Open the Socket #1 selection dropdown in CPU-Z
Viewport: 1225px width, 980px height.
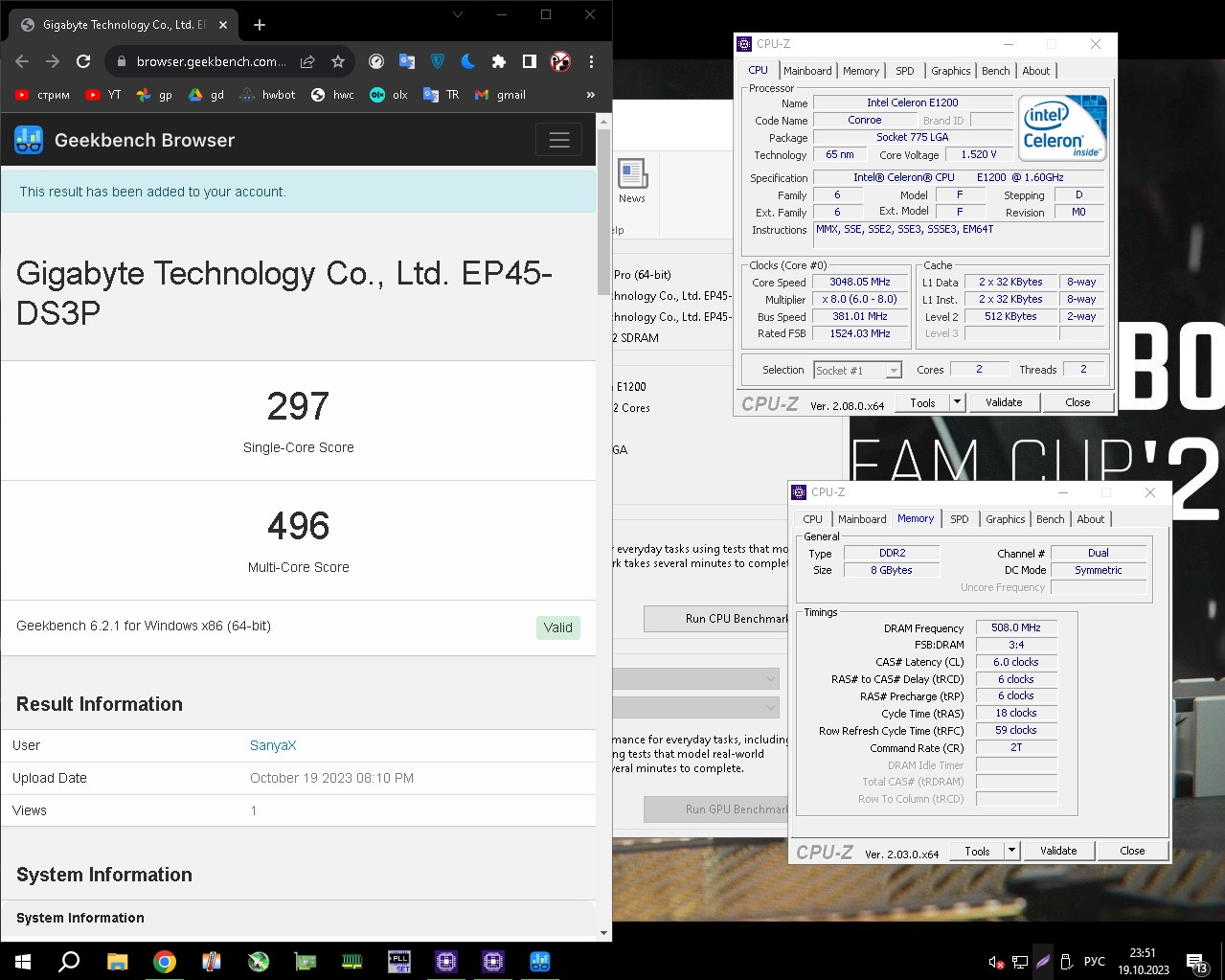click(x=858, y=370)
